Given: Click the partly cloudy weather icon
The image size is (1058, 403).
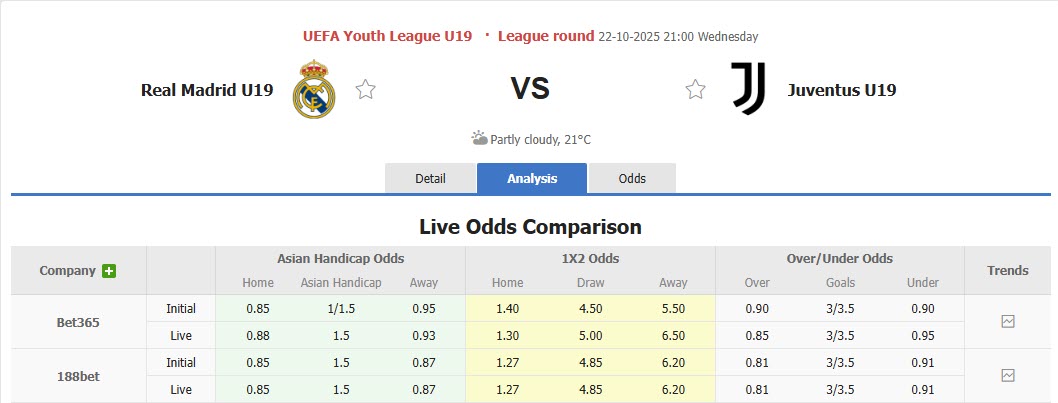Looking at the screenshot, I should [480, 139].
